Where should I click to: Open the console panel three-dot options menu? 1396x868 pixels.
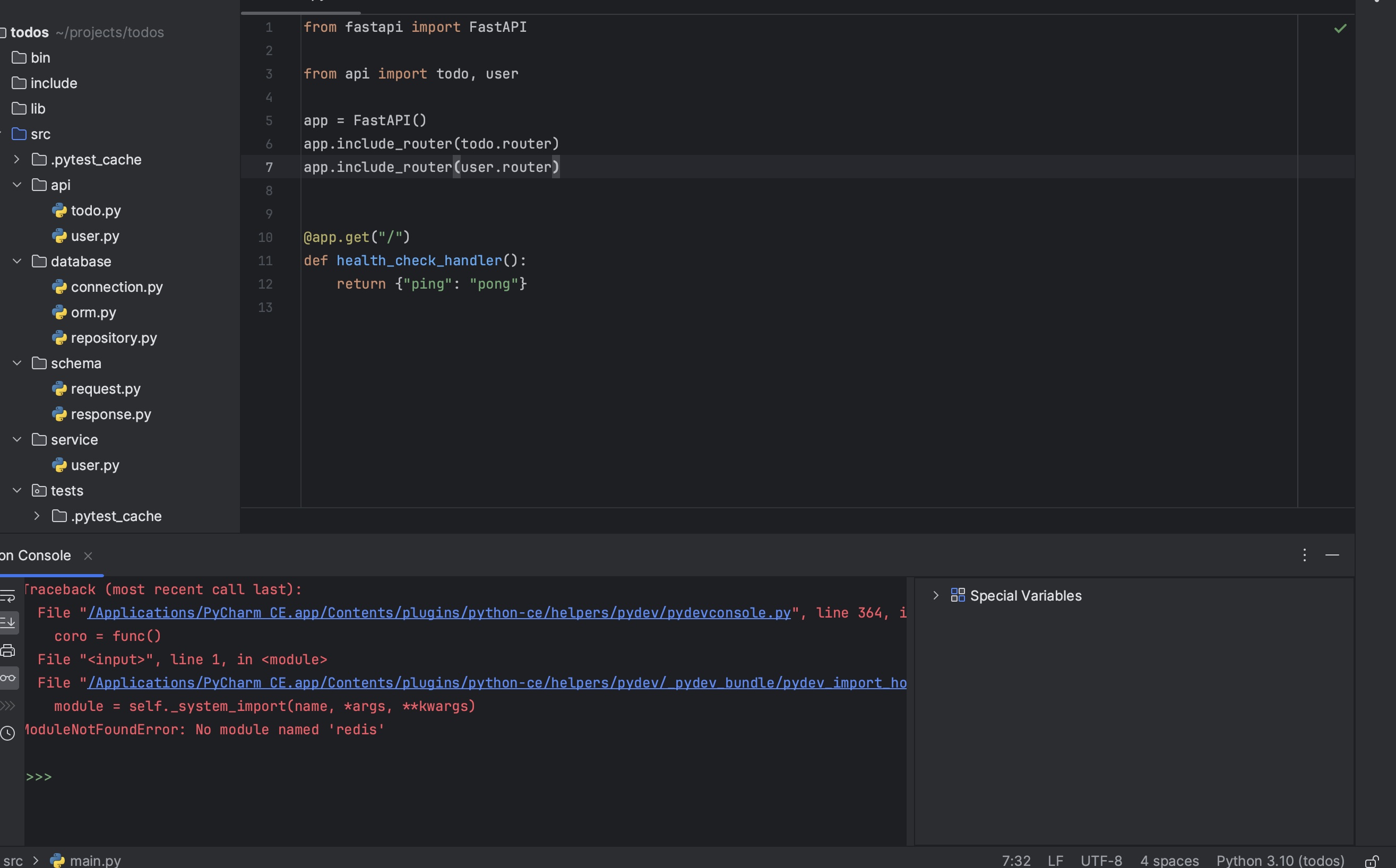click(1304, 554)
